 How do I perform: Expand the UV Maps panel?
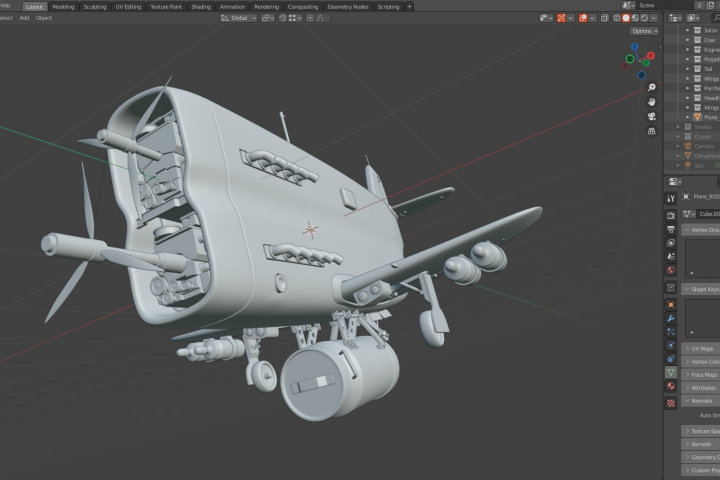point(701,349)
